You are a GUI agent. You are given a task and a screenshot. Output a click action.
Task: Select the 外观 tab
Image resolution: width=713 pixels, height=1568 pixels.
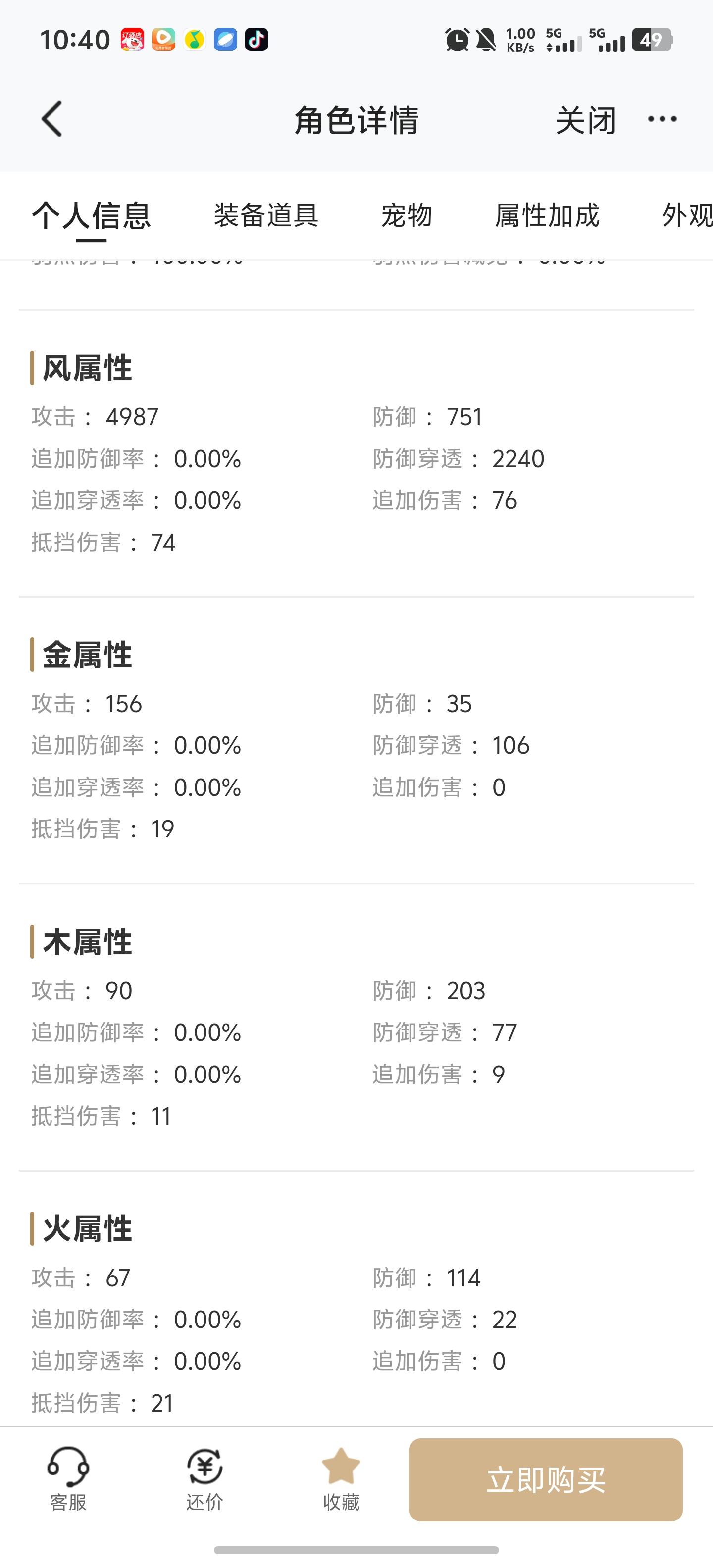(x=687, y=215)
